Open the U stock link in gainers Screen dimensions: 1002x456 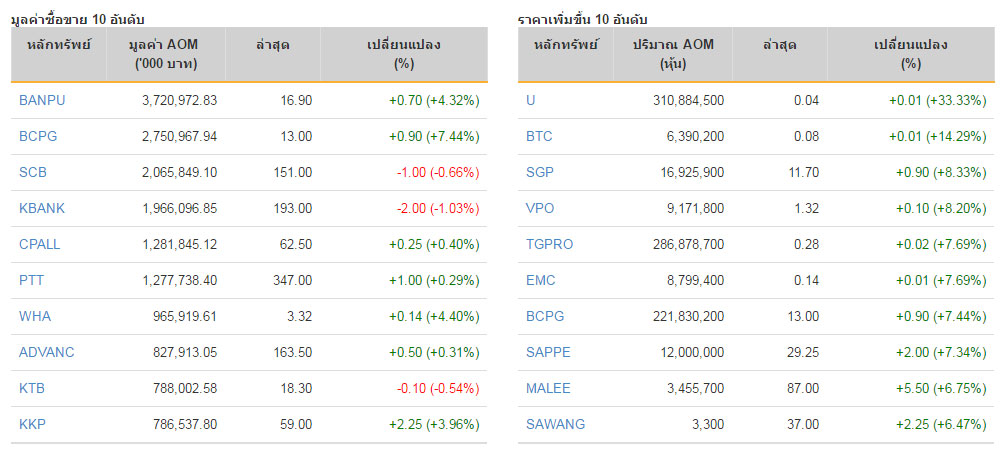pos(530,100)
